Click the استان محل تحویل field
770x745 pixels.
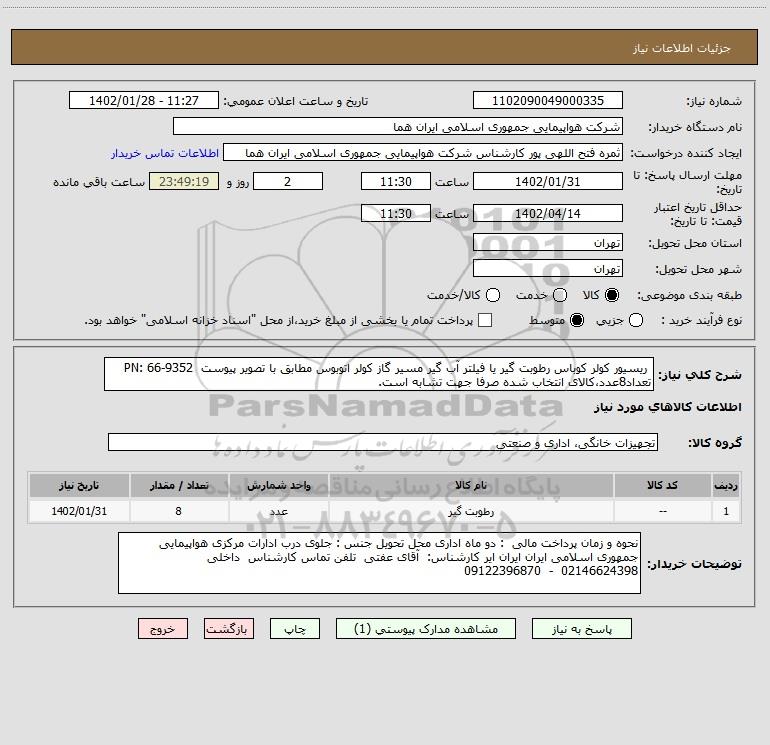pyautogui.click(x=546, y=243)
